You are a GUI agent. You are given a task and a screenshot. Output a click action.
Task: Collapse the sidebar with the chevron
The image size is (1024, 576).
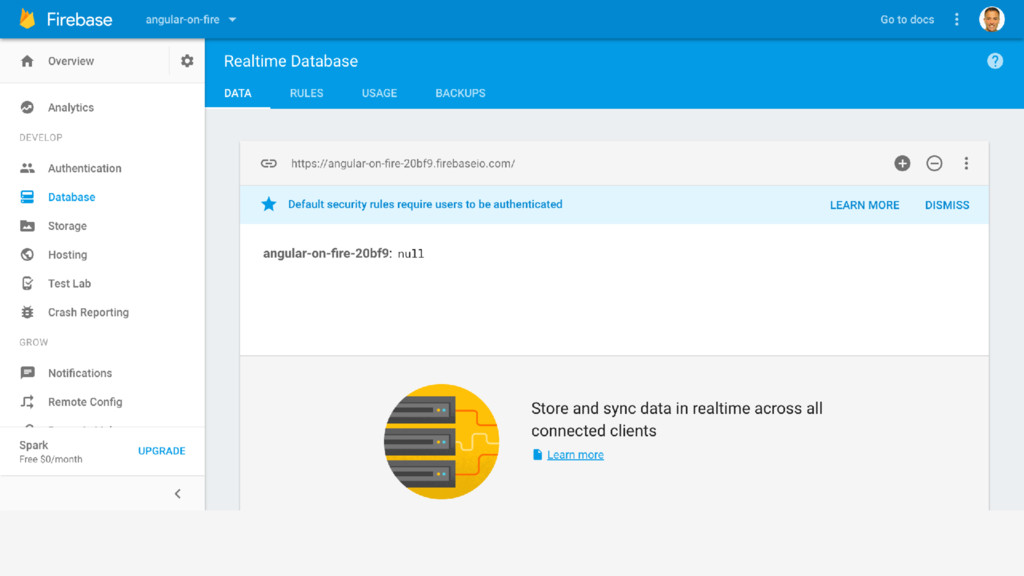[178, 494]
